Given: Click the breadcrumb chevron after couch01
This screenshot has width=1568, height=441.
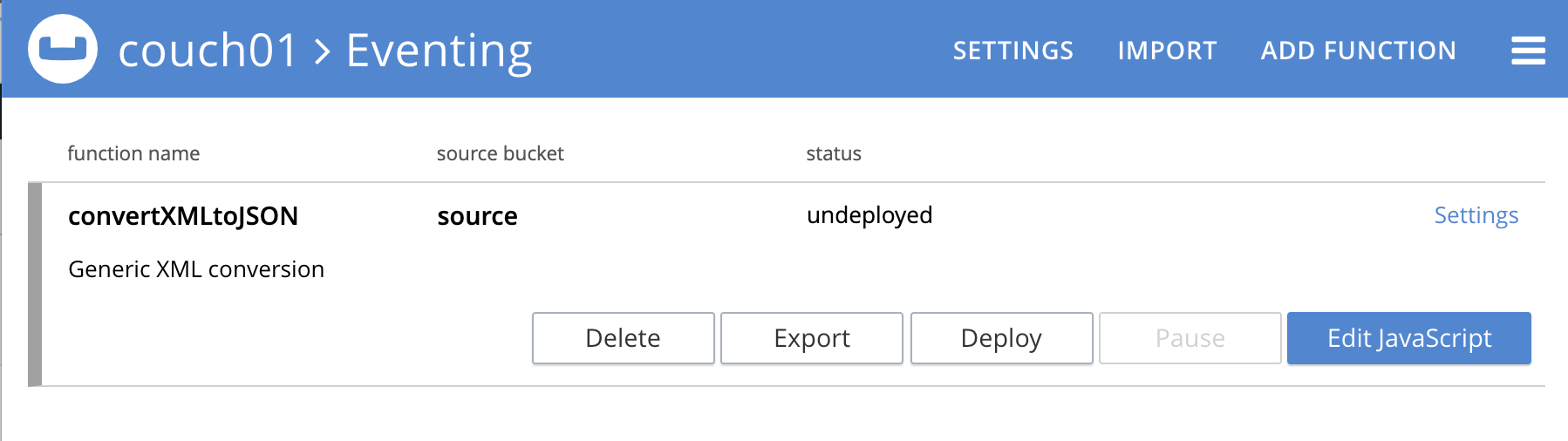Looking at the screenshot, I should (x=323, y=51).
